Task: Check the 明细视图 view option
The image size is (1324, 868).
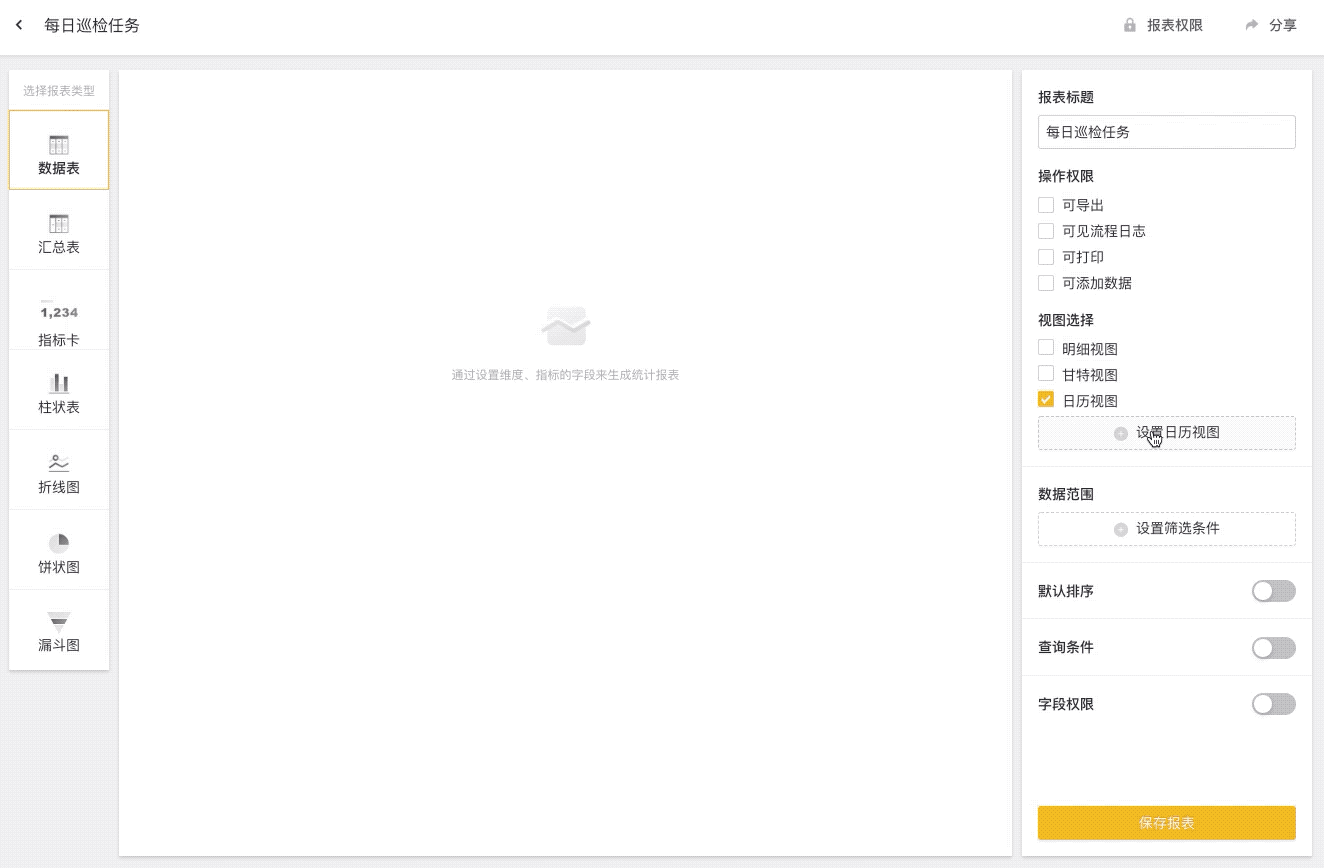Action: [x=1046, y=348]
